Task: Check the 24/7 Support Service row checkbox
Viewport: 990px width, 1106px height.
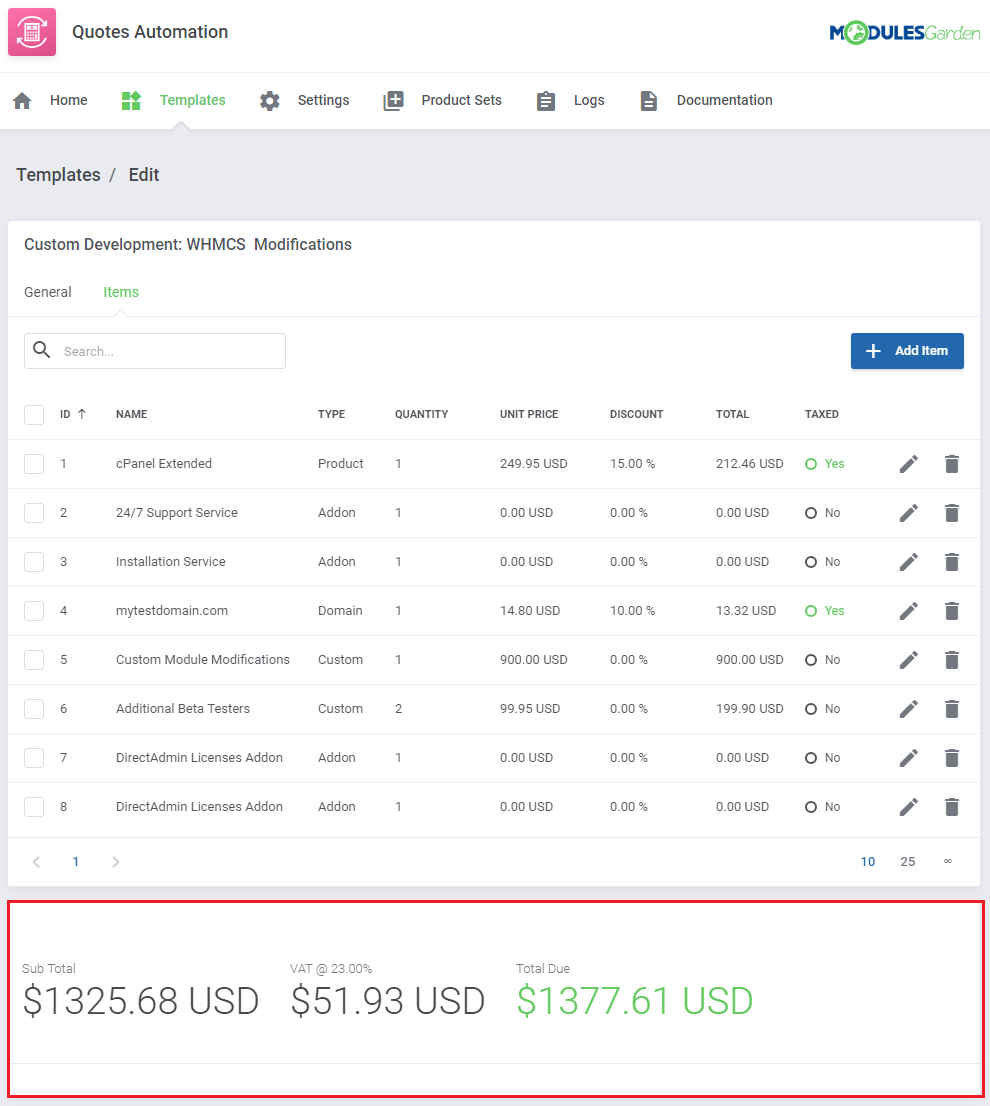Action: tap(34, 513)
